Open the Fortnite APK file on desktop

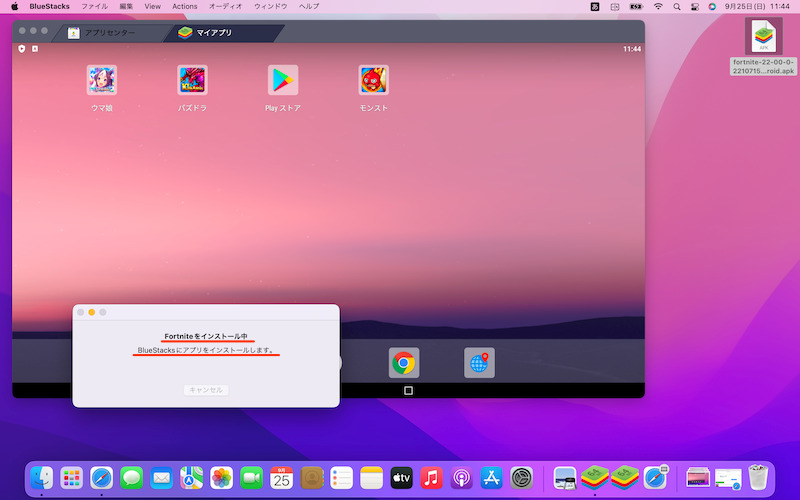coord(763,38)
